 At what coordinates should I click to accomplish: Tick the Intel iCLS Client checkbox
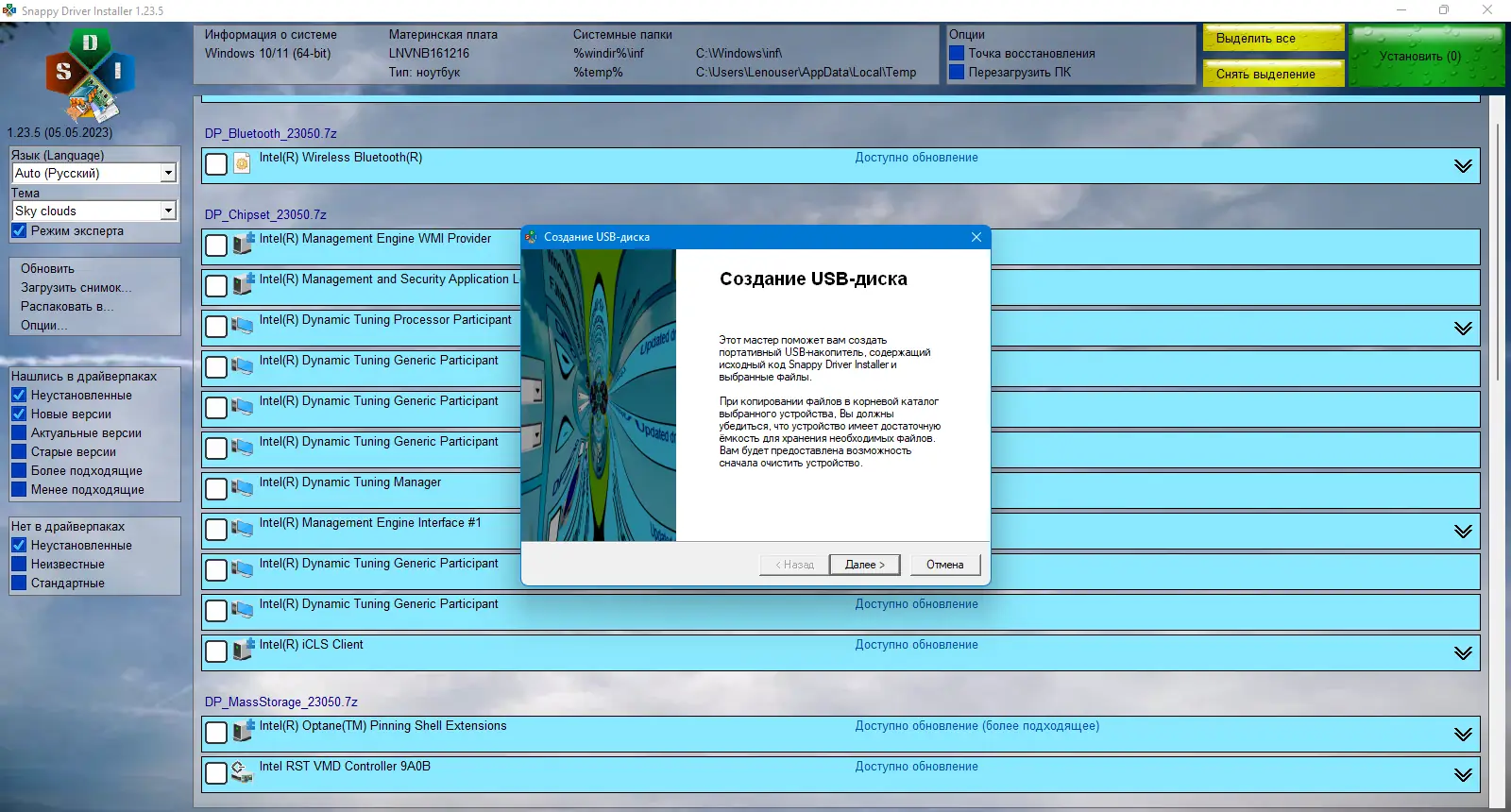tap(216, 651)
